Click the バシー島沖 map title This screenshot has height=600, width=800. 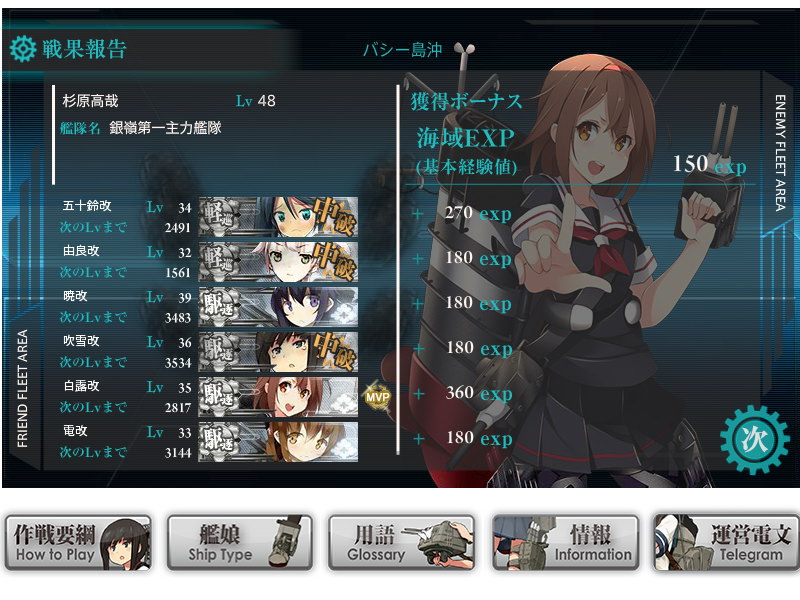pos(403,50)
